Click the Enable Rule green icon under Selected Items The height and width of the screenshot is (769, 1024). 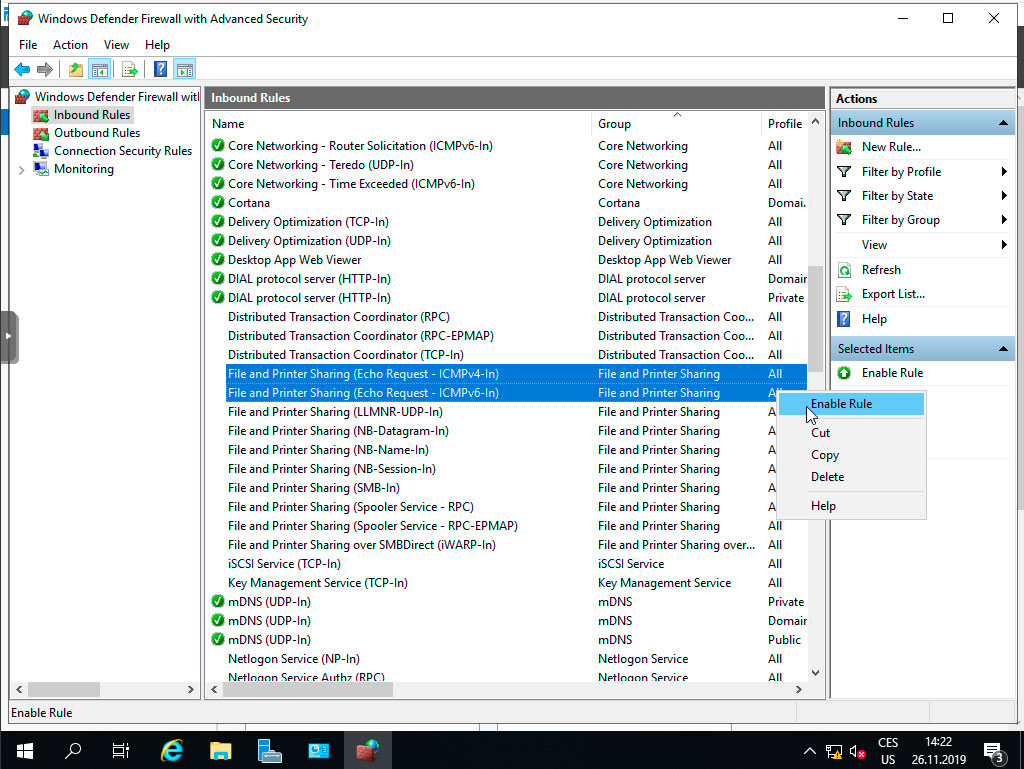(x=843, y=372)
